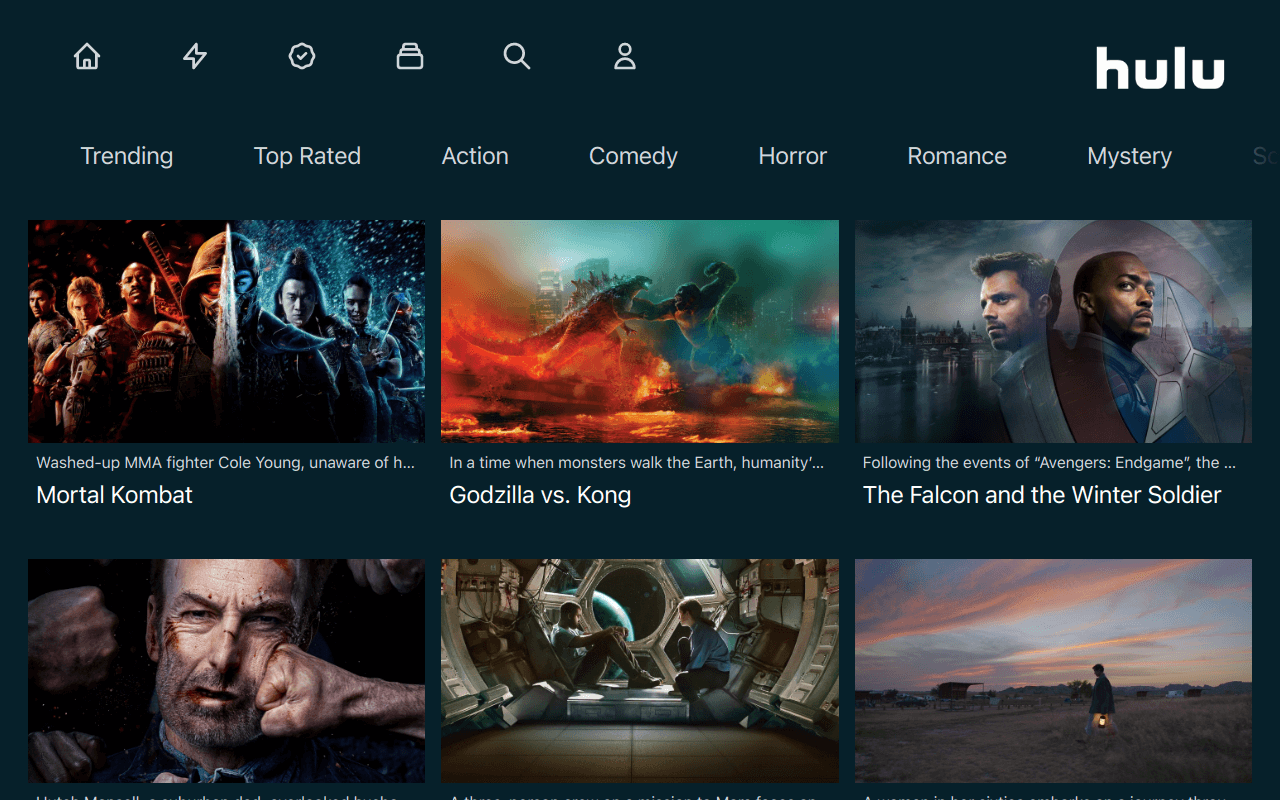Click The Falcon and the Winter Soldier title

coord(1042,495)
